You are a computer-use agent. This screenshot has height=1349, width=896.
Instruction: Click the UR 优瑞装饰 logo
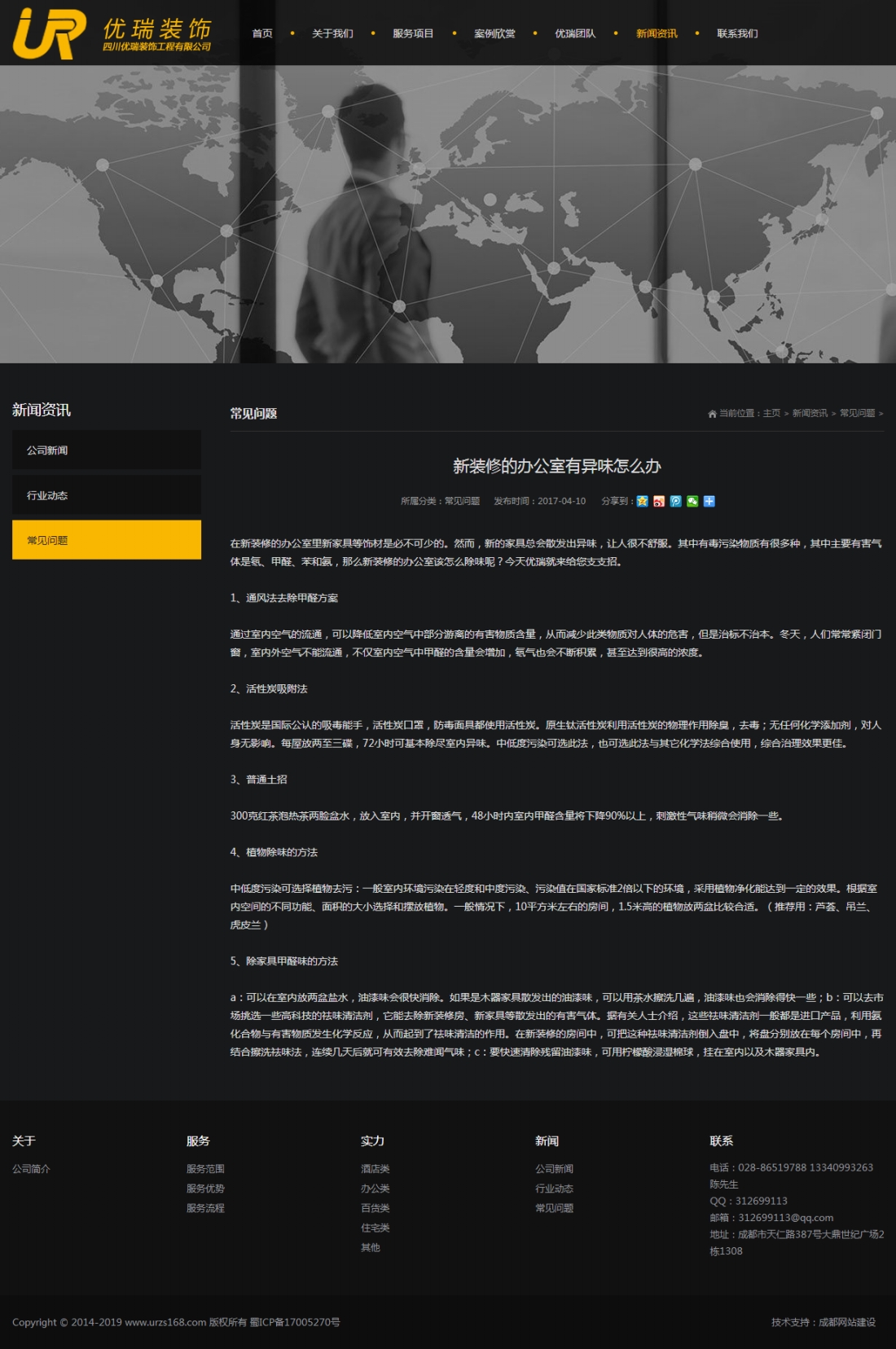pos(112,33)
